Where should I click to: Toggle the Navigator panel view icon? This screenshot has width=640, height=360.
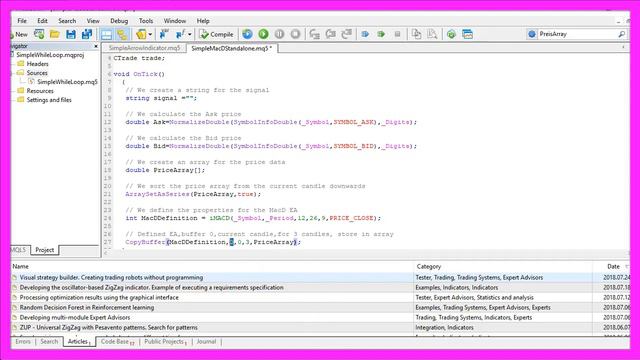[x=106, y=34]
